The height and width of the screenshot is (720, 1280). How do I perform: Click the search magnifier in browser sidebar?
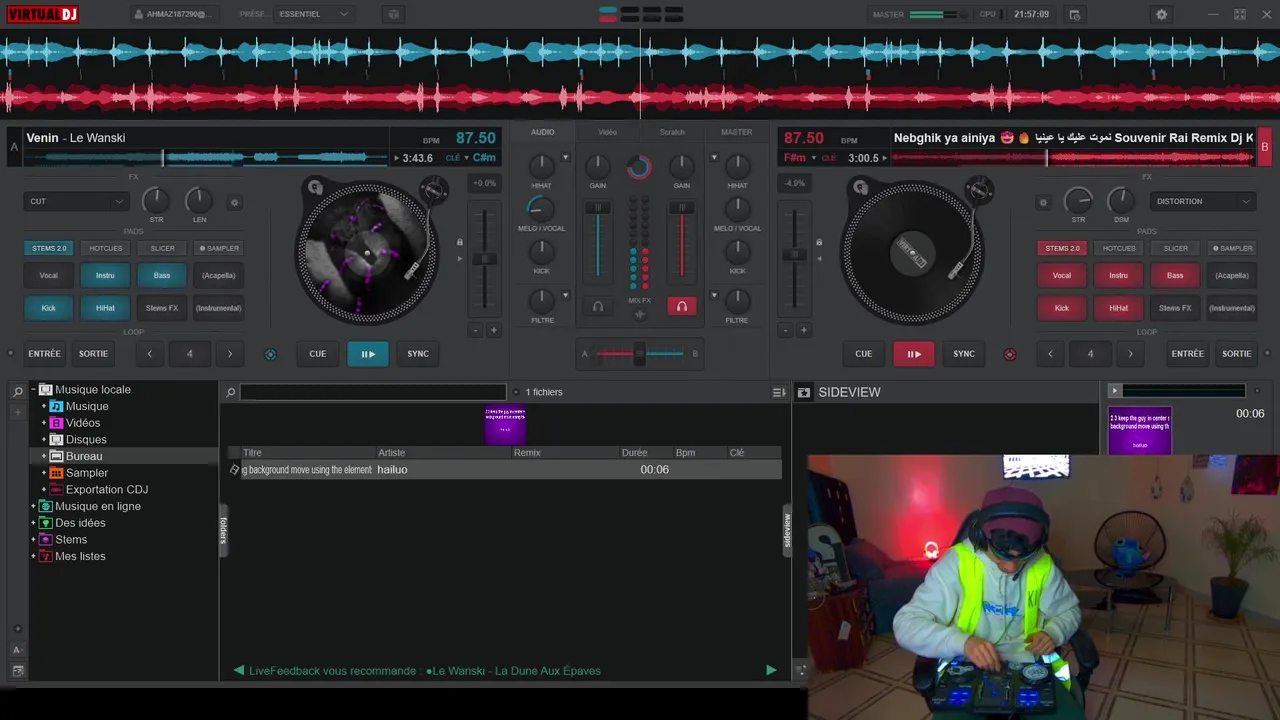coord(18,392)
